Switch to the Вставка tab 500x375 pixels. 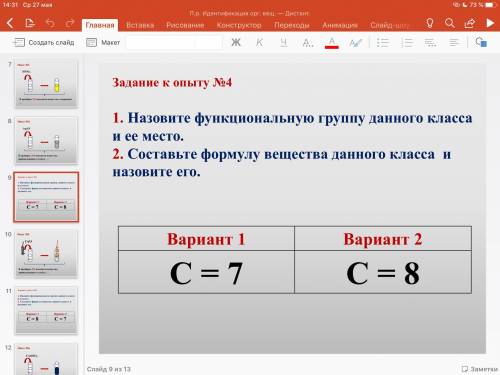point(140,25)
